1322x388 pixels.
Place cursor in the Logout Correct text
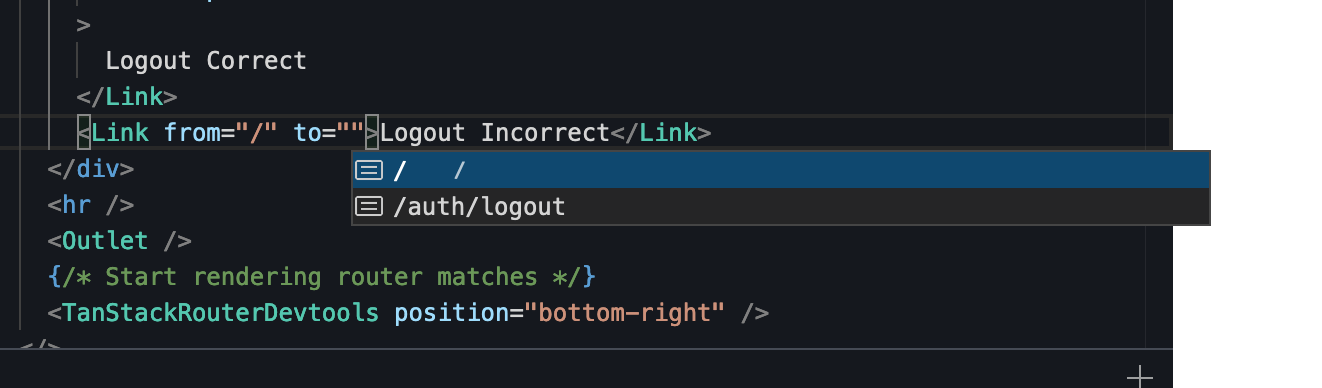(206, 60)
